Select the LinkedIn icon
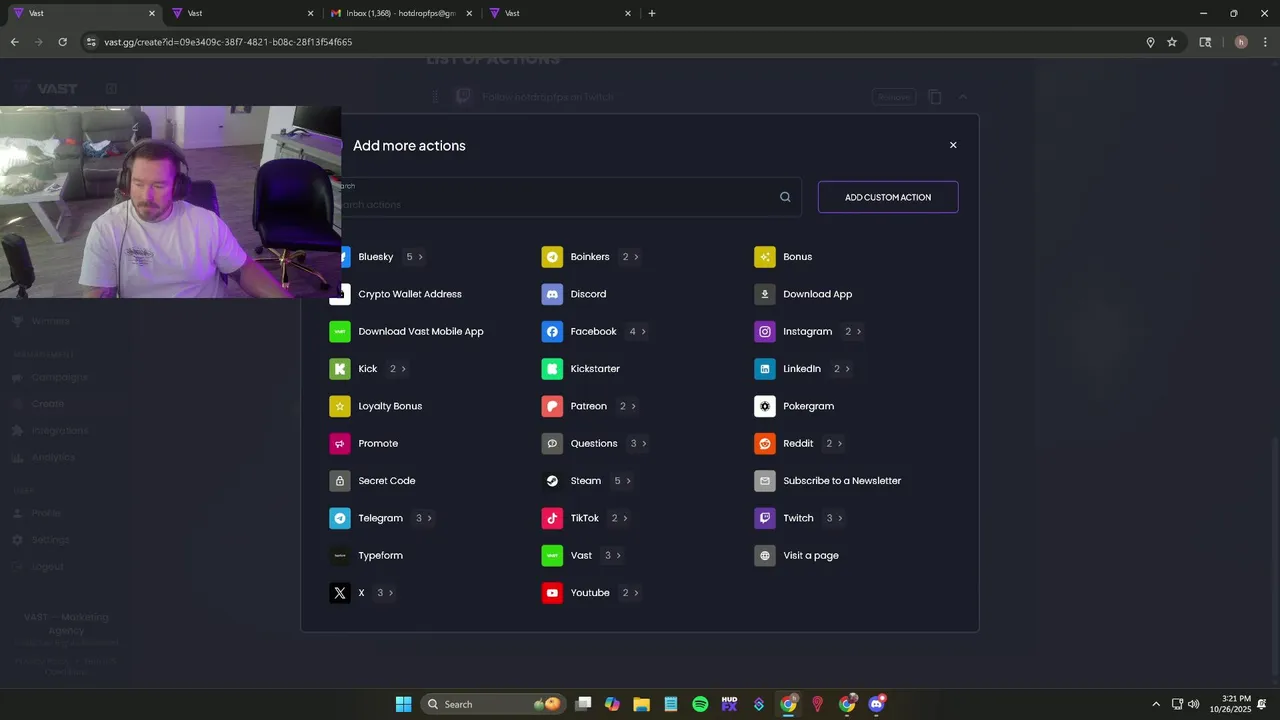1280x720 pixels. pyautogui.click(x=765, y=369)
